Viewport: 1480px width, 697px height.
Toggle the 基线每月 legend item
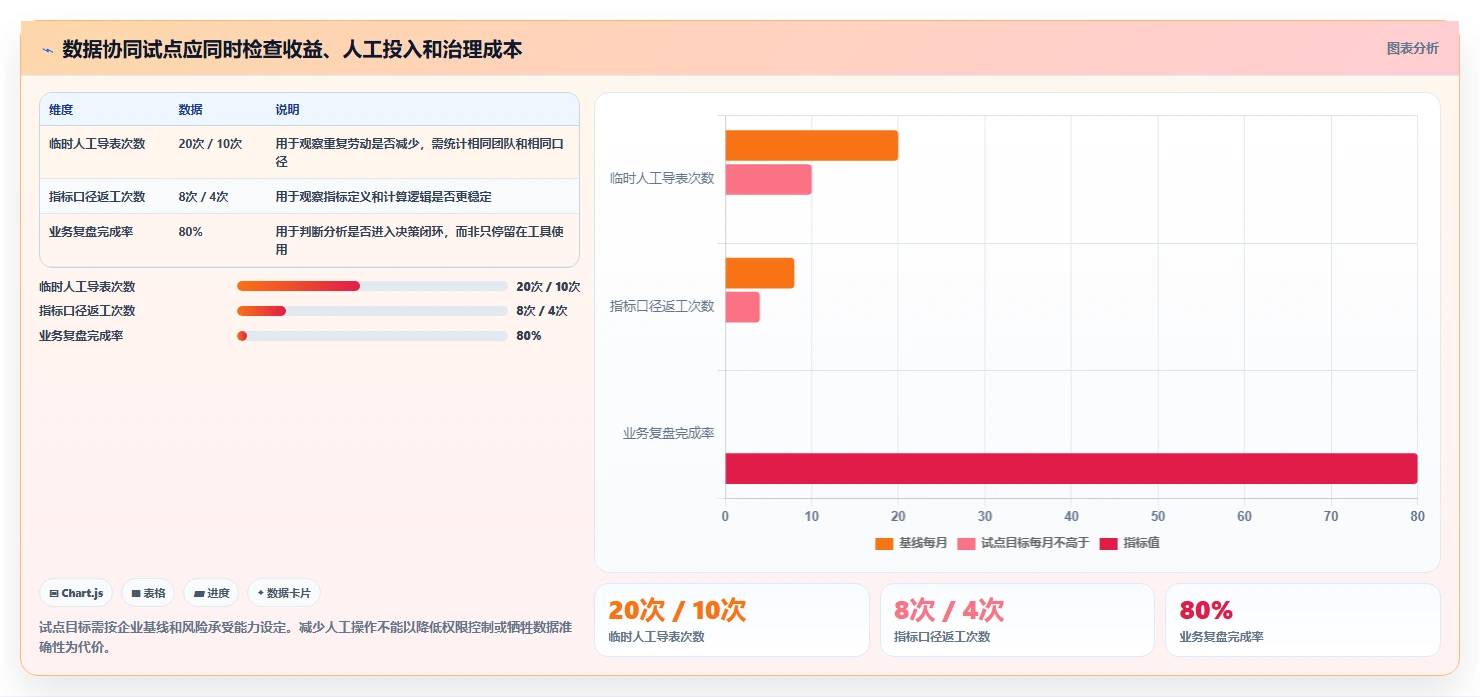(911, 543)
